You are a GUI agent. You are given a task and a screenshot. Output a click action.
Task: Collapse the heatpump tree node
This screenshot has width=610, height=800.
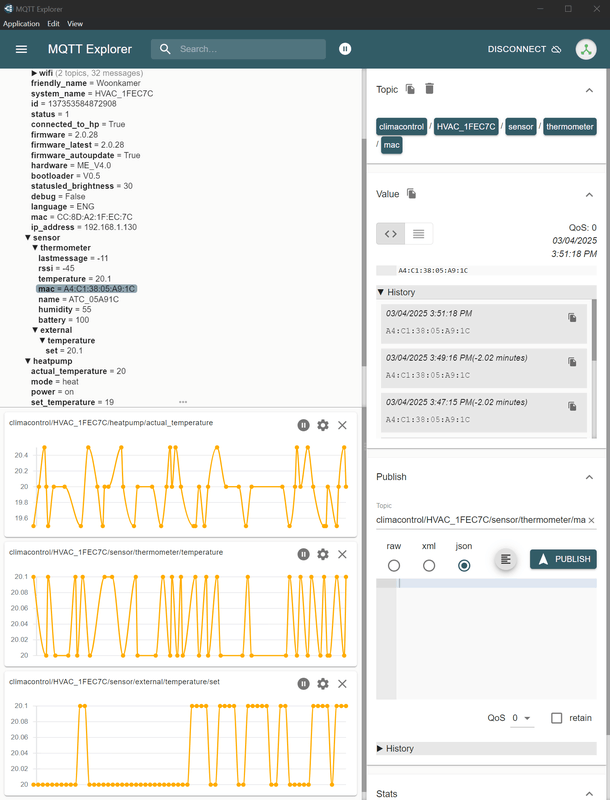pos(28,361)
